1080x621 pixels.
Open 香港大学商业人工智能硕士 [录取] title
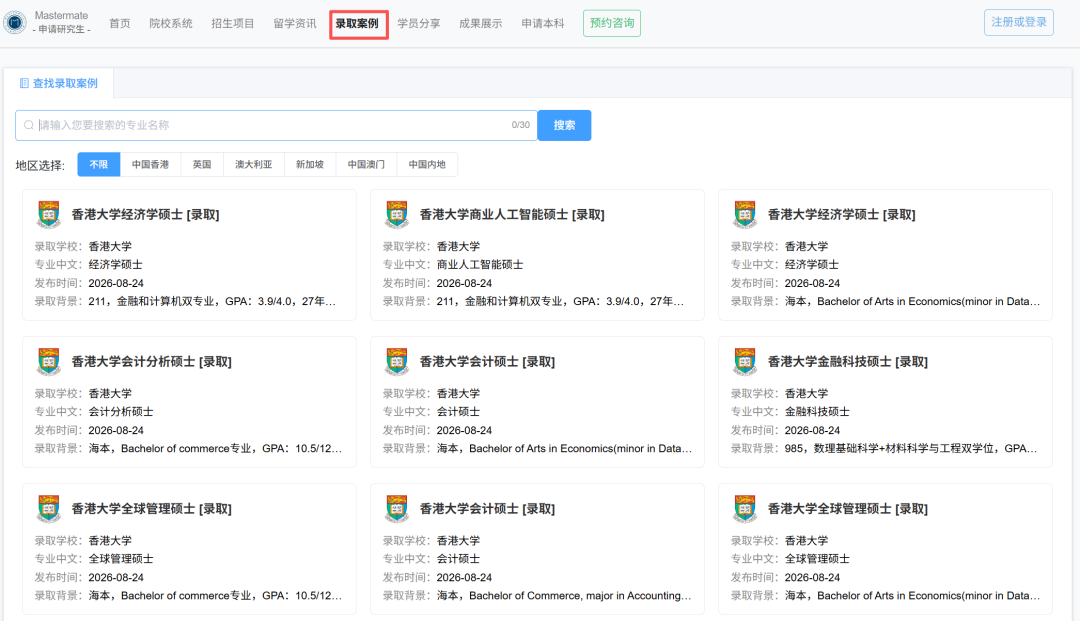512,215
